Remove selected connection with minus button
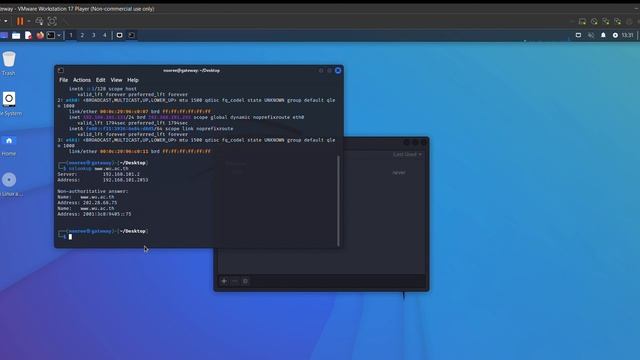The height and width of the screenshot is (360, 640). (x=235, y=281)
